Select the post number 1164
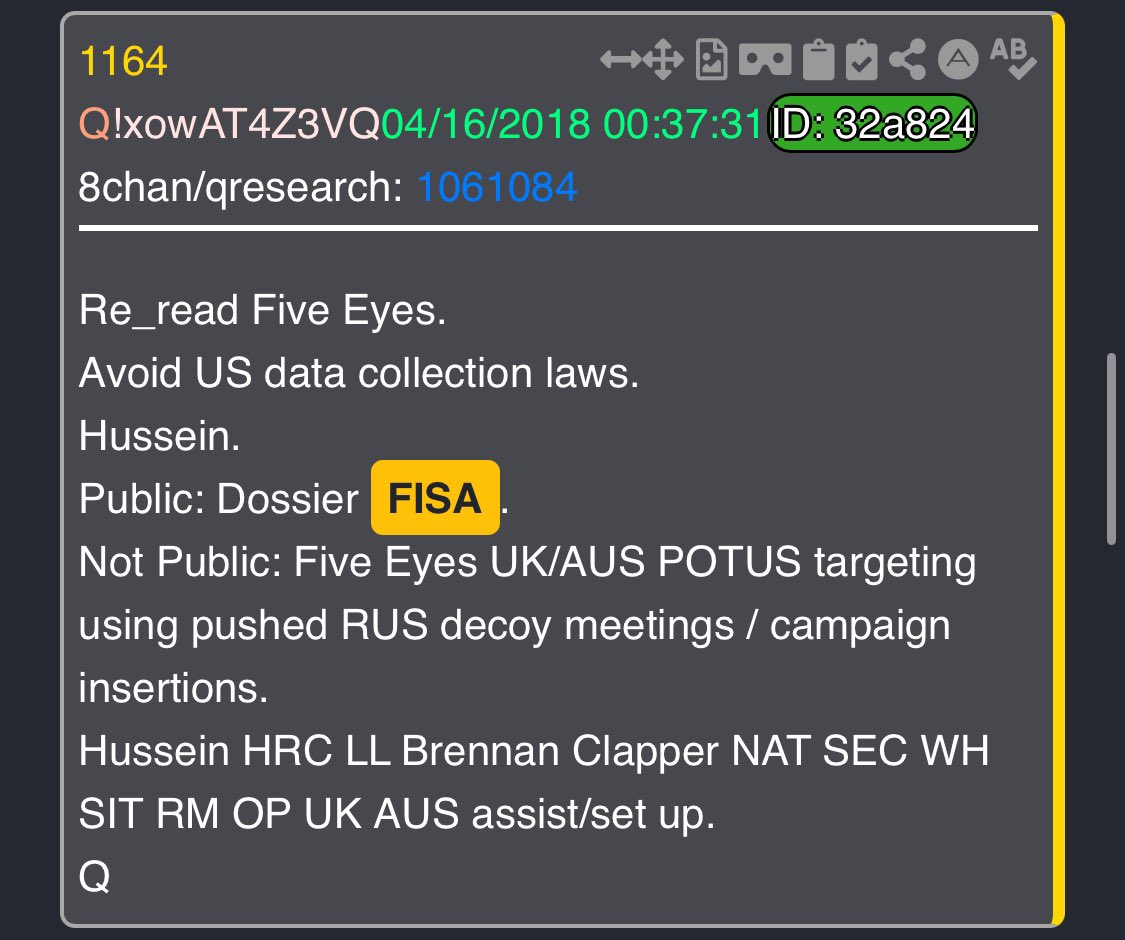 pos(123,61)
